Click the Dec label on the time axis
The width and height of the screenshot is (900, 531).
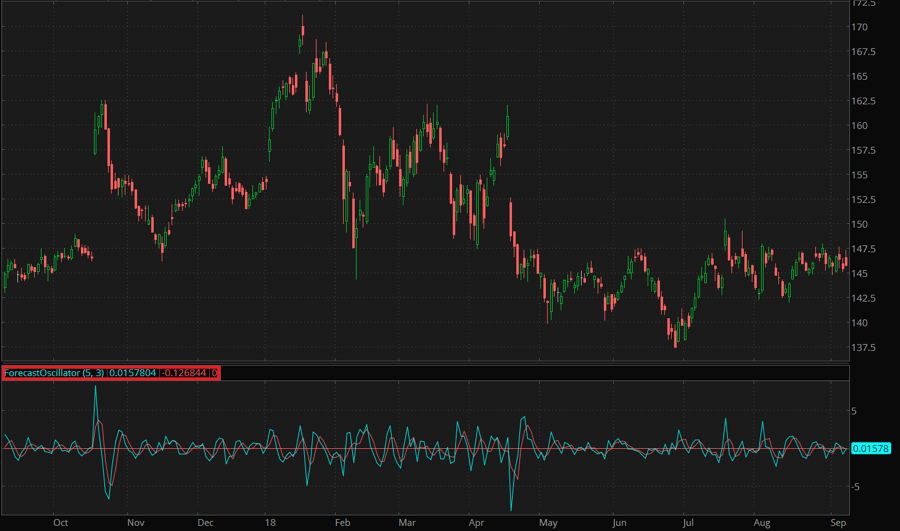click(x=205, y=522)
